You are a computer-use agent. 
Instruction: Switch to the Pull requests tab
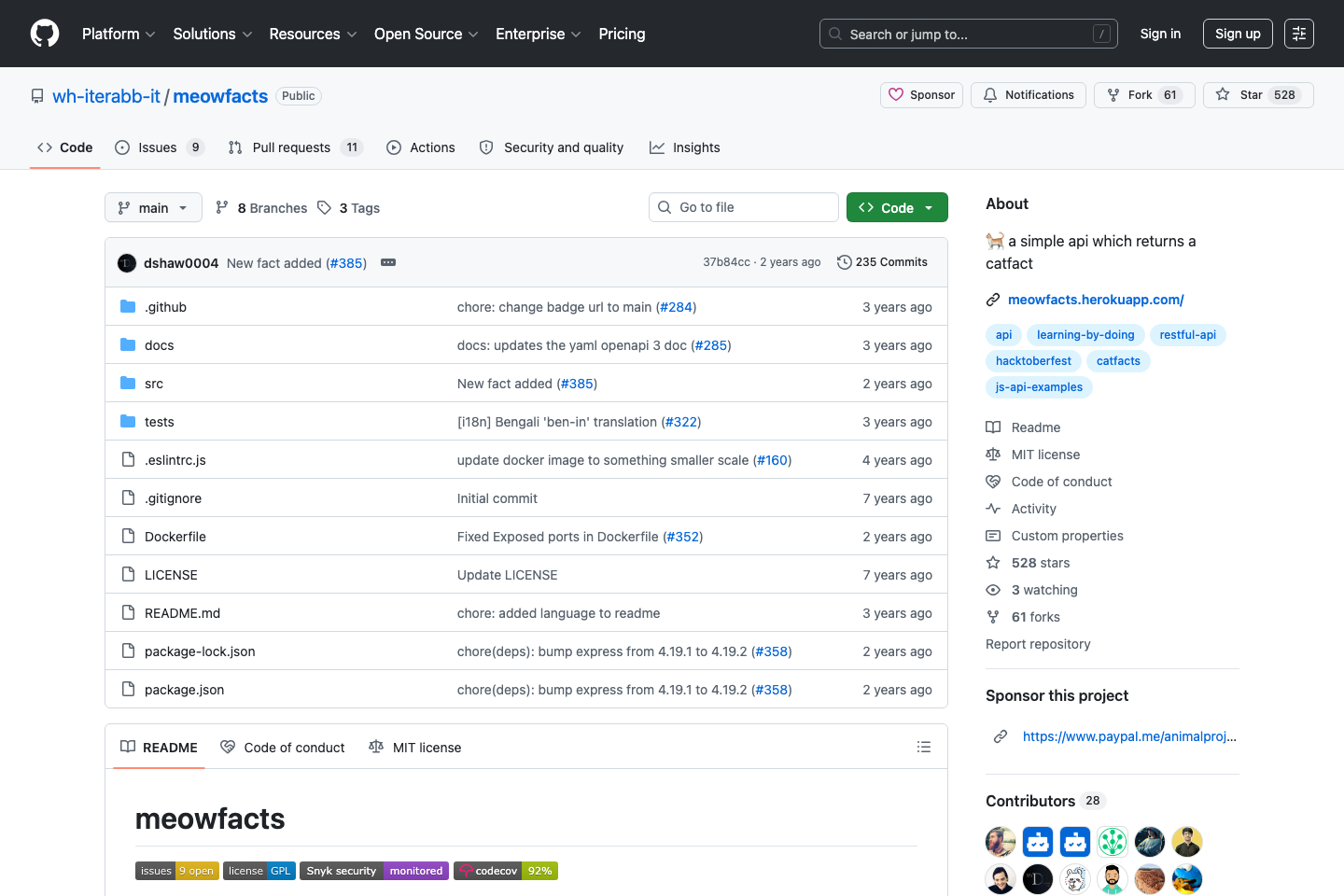[x=291, y=147]
